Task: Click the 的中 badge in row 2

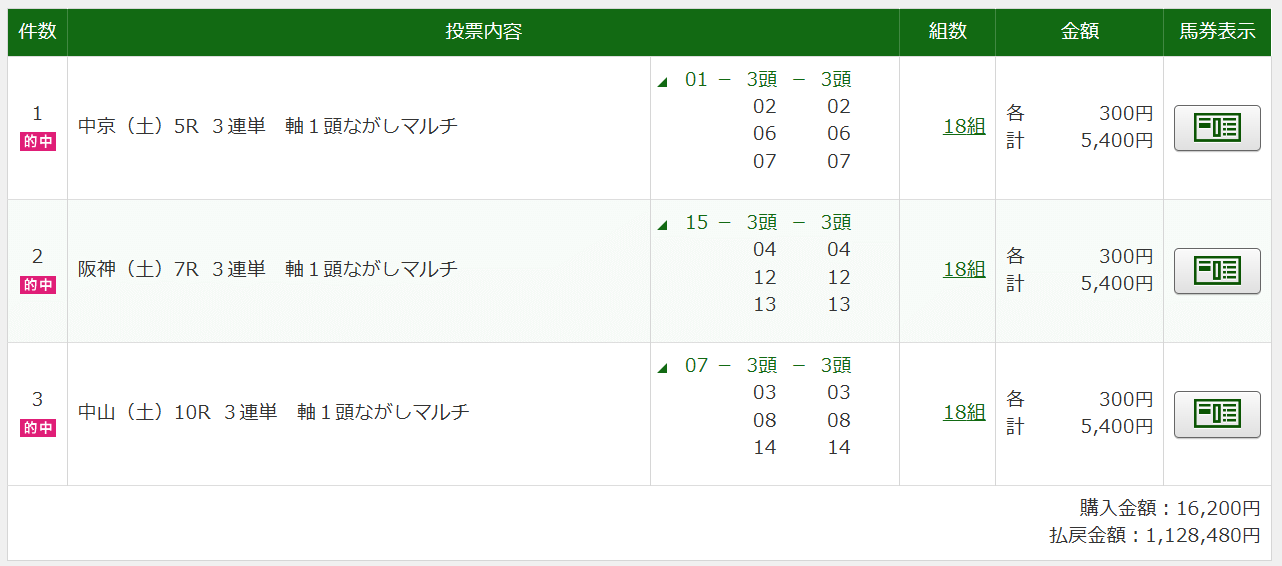Action: click(38, 285)
